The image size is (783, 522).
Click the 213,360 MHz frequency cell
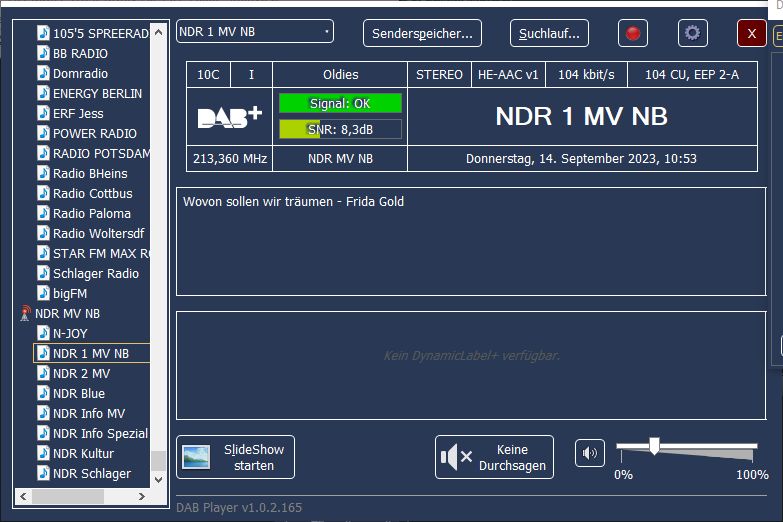[x=230, y=158]
